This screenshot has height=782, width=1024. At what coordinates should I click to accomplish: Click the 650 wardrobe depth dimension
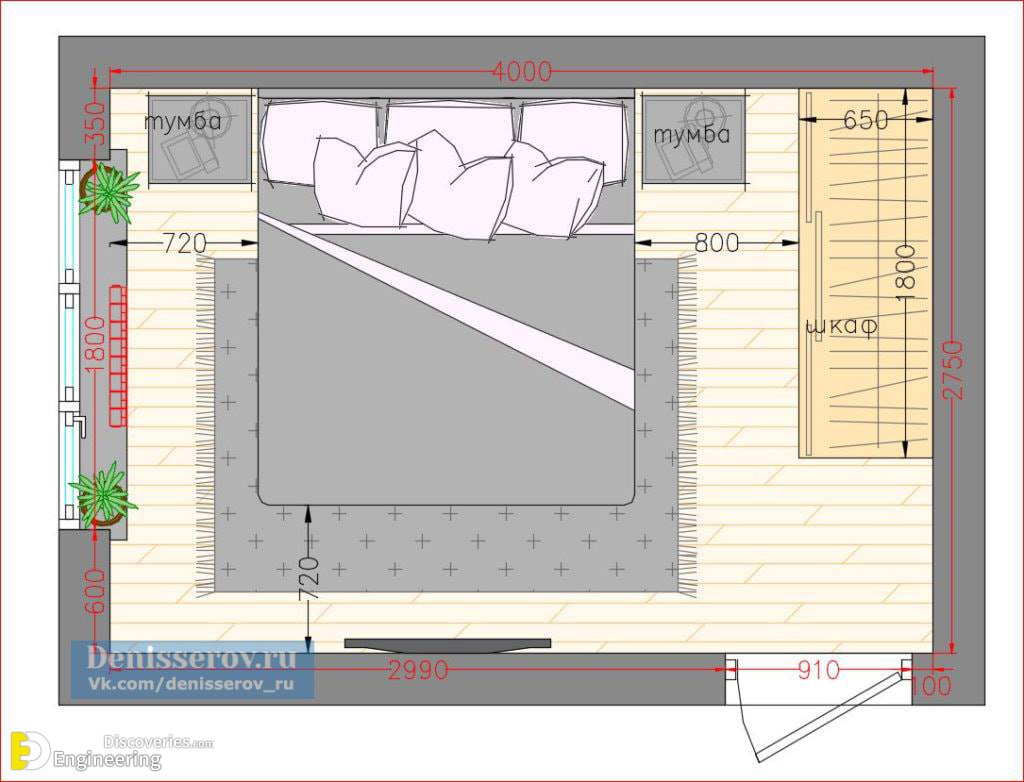pos(865,120)
